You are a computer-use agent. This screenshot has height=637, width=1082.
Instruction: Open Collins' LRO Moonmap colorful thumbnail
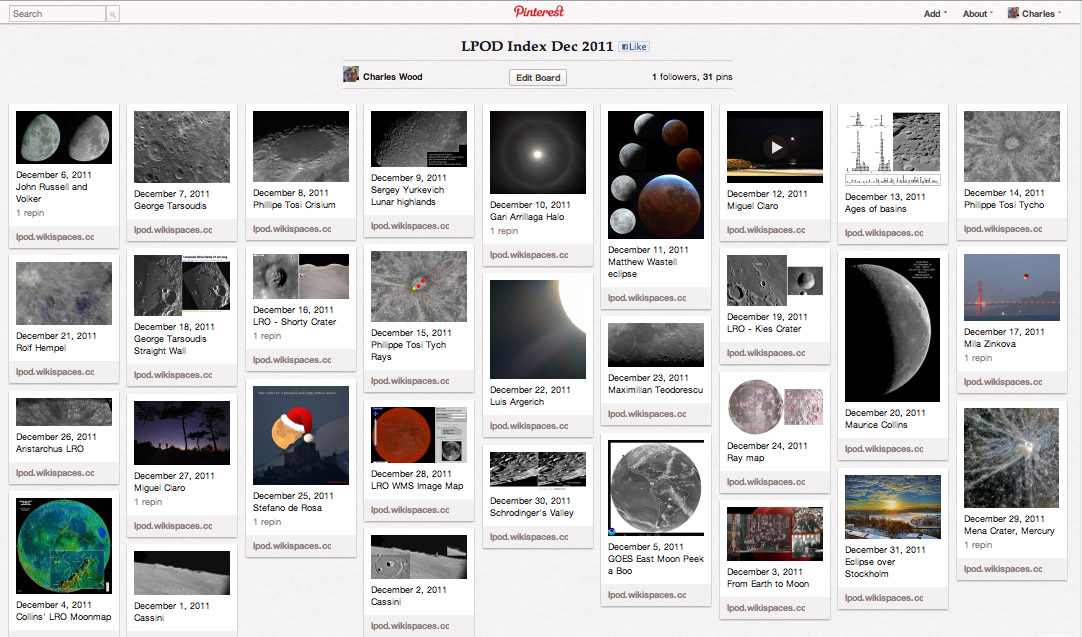point(64,545)
